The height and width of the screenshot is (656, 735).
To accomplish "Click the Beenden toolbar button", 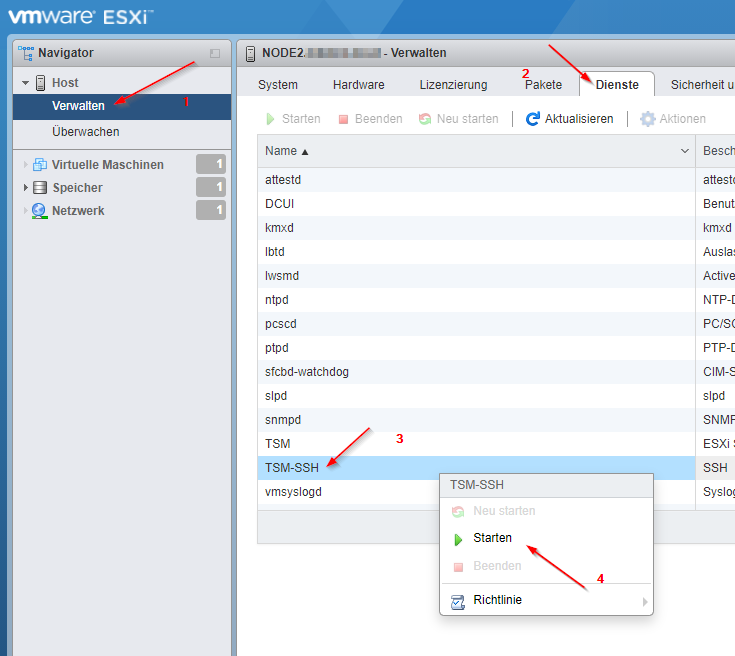I will click(370, 119).
